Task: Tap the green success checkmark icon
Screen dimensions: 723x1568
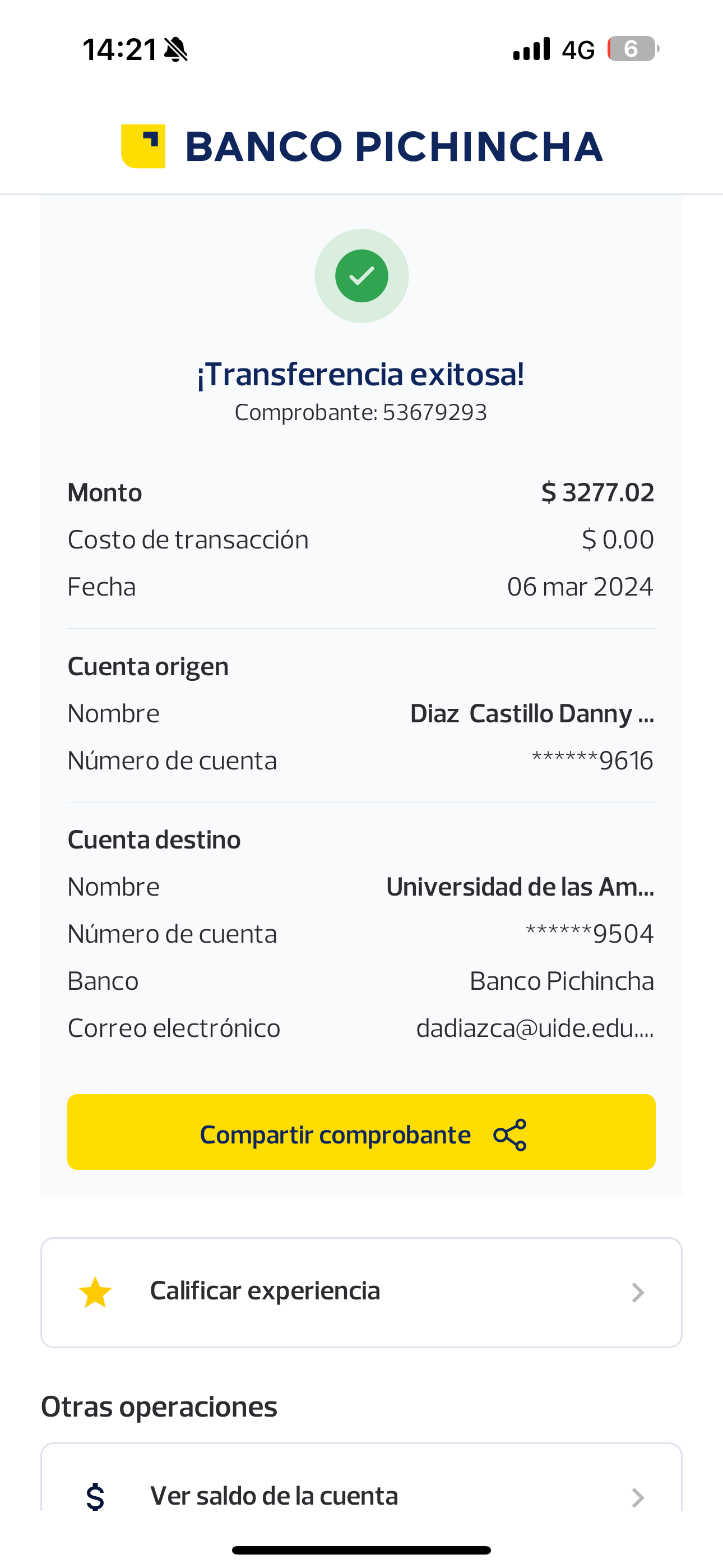Action: pos(361,276)
